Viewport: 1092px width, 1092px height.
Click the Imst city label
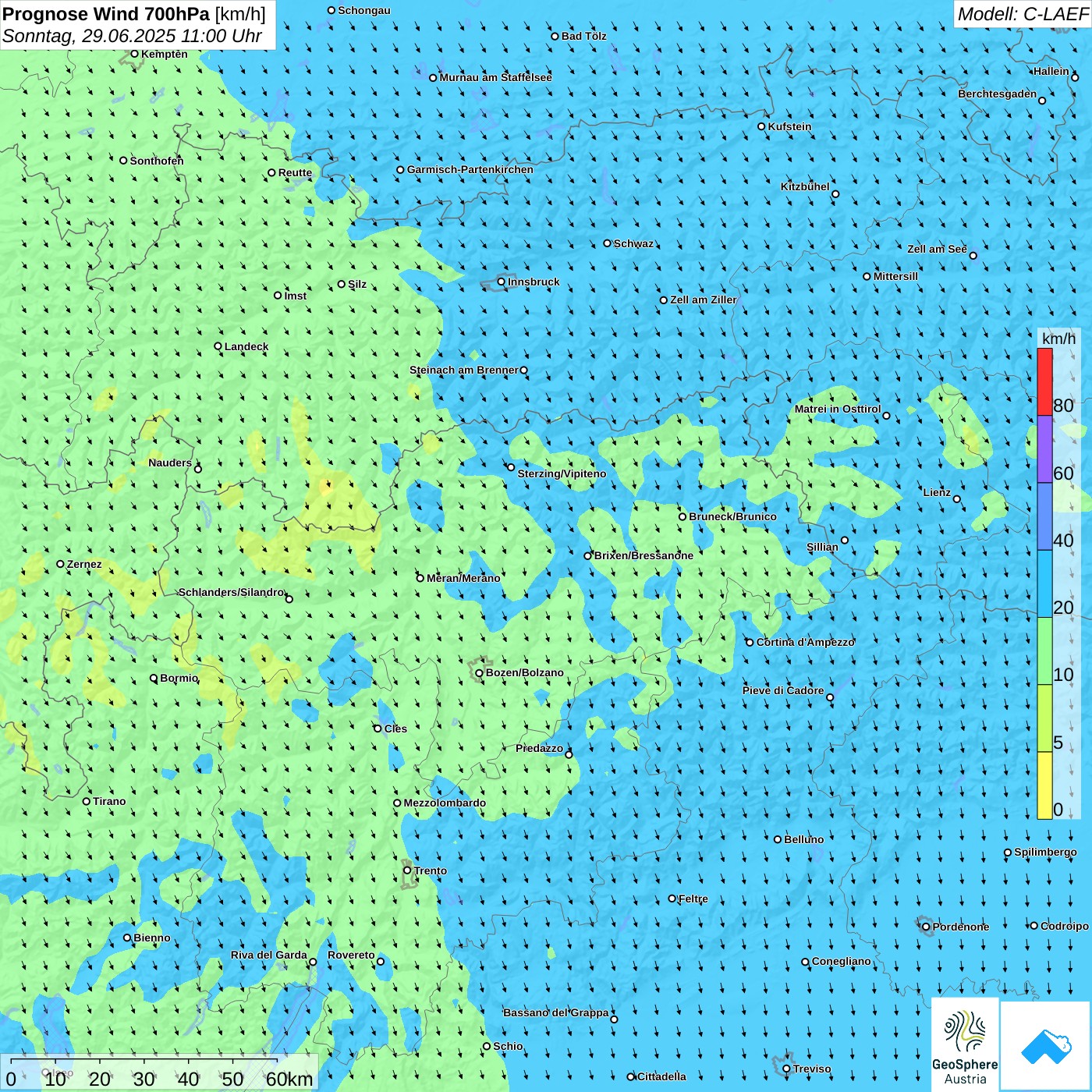[x=295, y=296]
